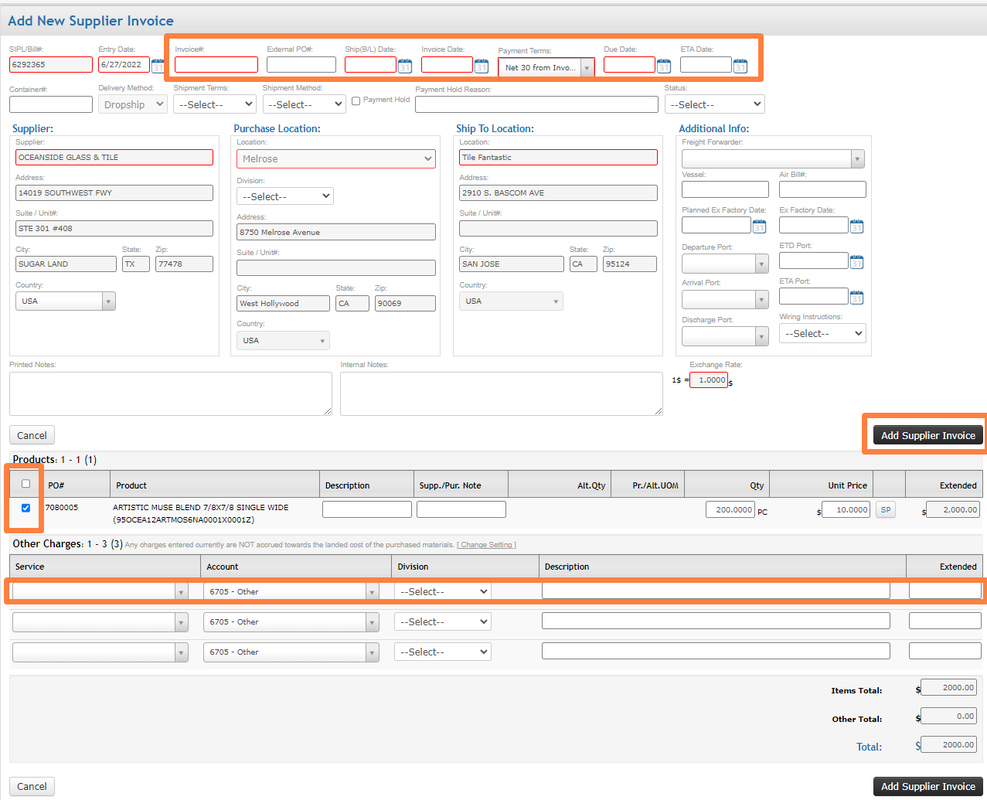Click the Exchange Rate field

pos(709,380)
